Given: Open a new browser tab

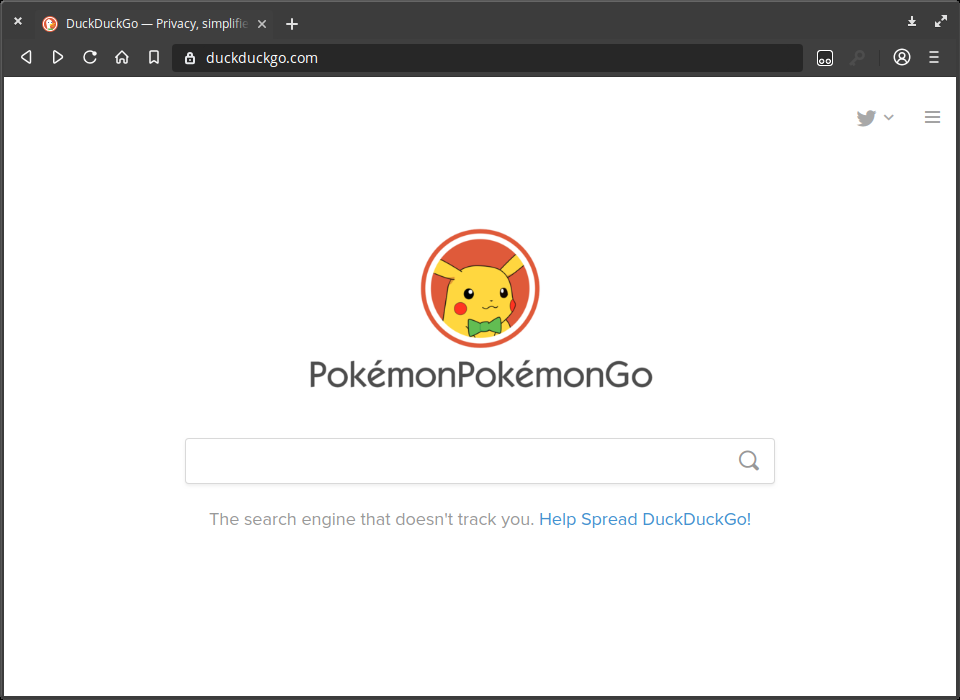Looking at the screenshot, I should [291, 23].
